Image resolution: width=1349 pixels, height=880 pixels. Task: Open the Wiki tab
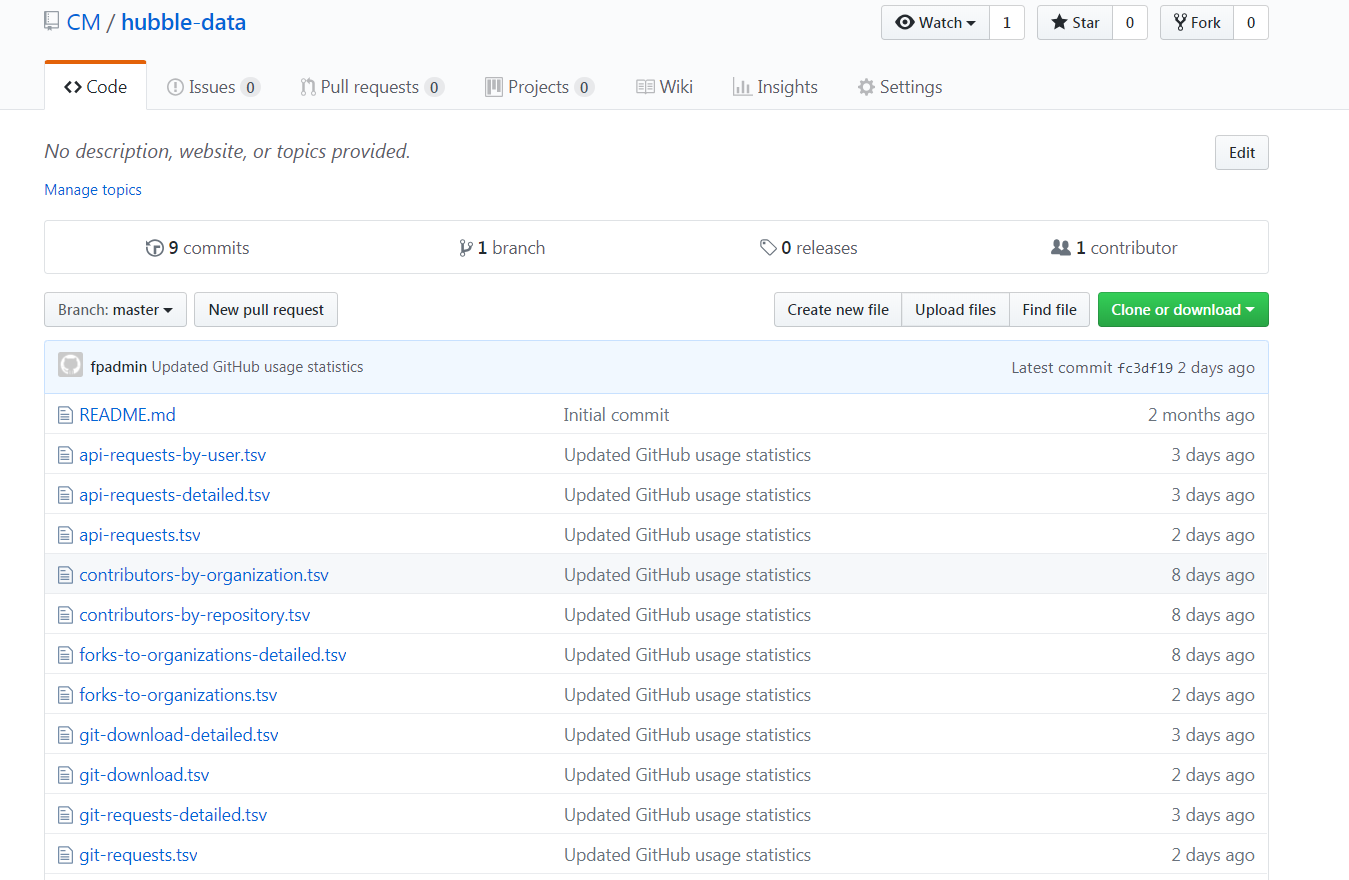(x=664, y=86)
